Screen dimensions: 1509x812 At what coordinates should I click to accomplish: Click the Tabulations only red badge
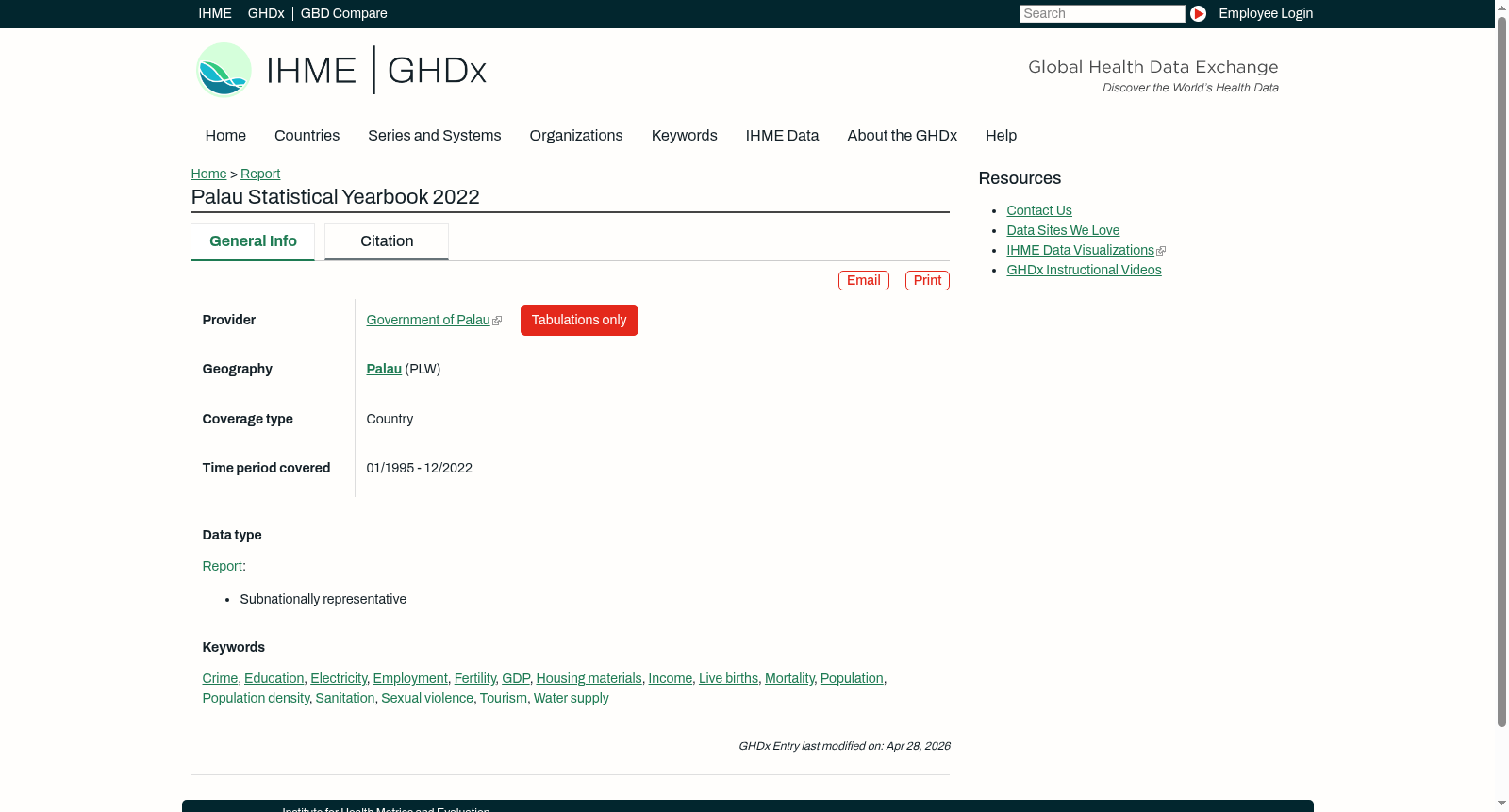click(x=579, y=321)
